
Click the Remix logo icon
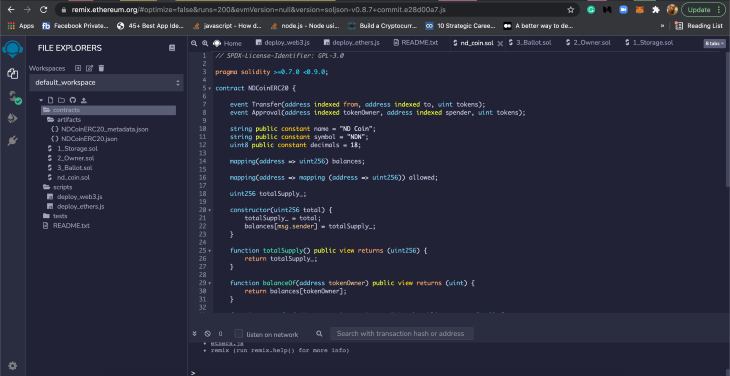pyautogui.click(x=13, y=49)
